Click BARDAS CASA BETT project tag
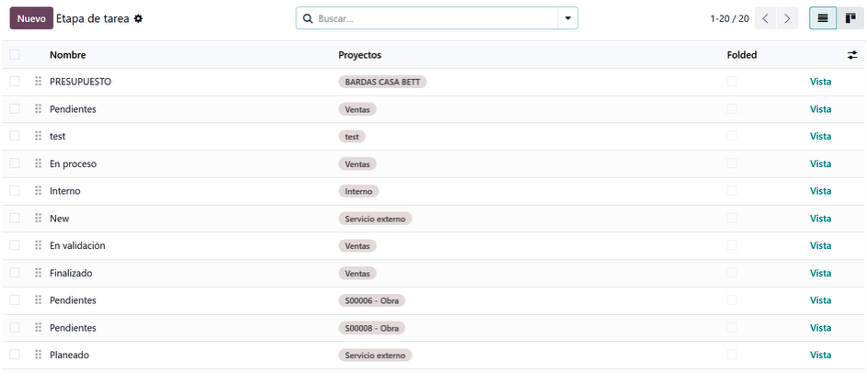This screenshot has height=379, width=867. click(383, 82)
